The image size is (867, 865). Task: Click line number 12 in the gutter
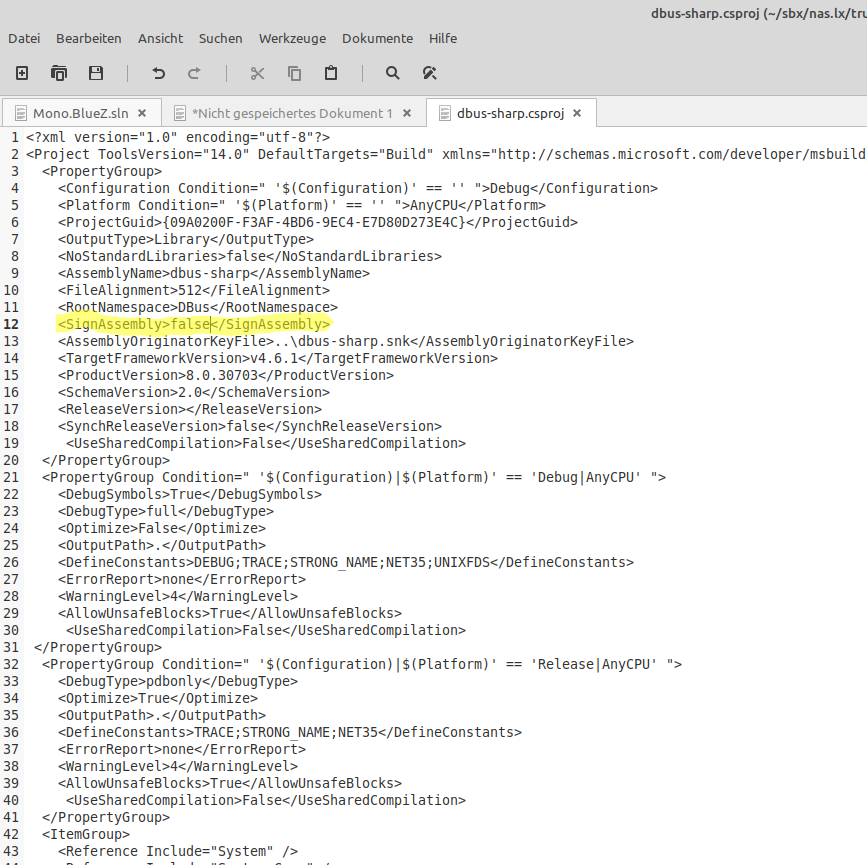coord(11,325)
